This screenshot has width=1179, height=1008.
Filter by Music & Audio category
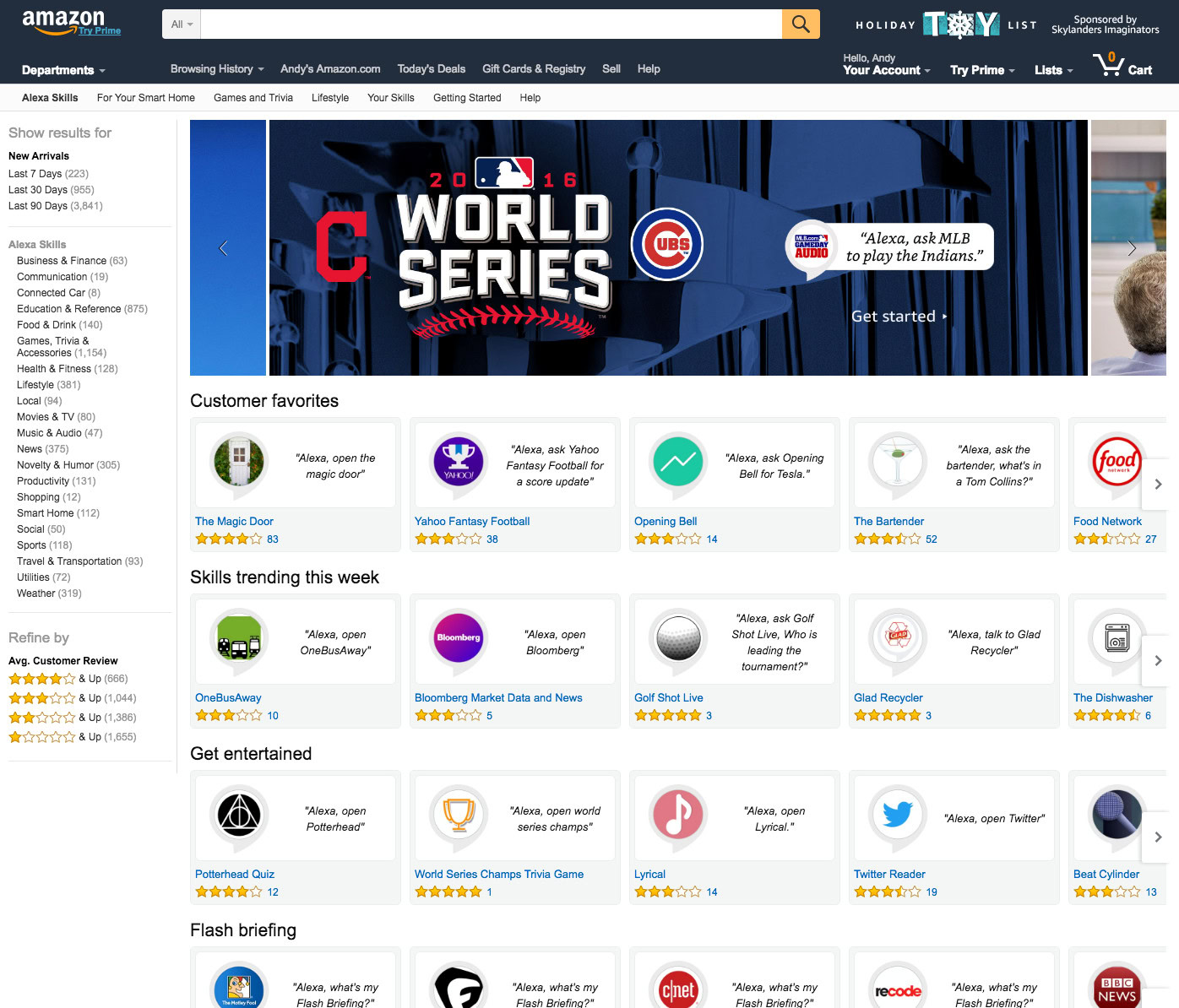click(x=59, y=433)
